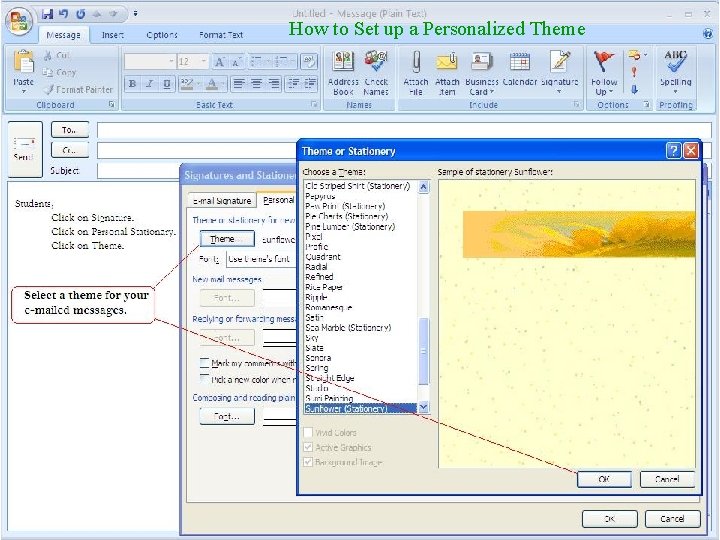This screenshot has height=540, width=720.
Task: Attach a file to the message
Action: (x=416, y=73)
